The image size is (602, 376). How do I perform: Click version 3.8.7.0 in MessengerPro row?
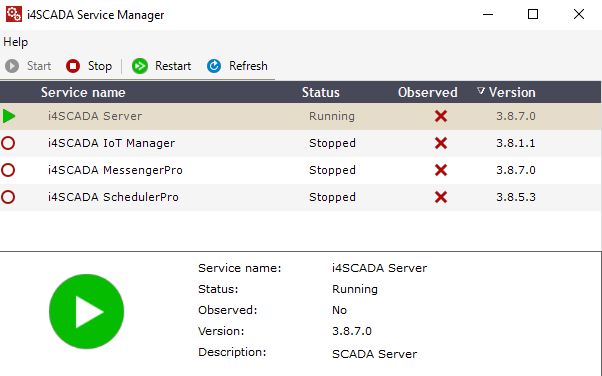[516, 170]
